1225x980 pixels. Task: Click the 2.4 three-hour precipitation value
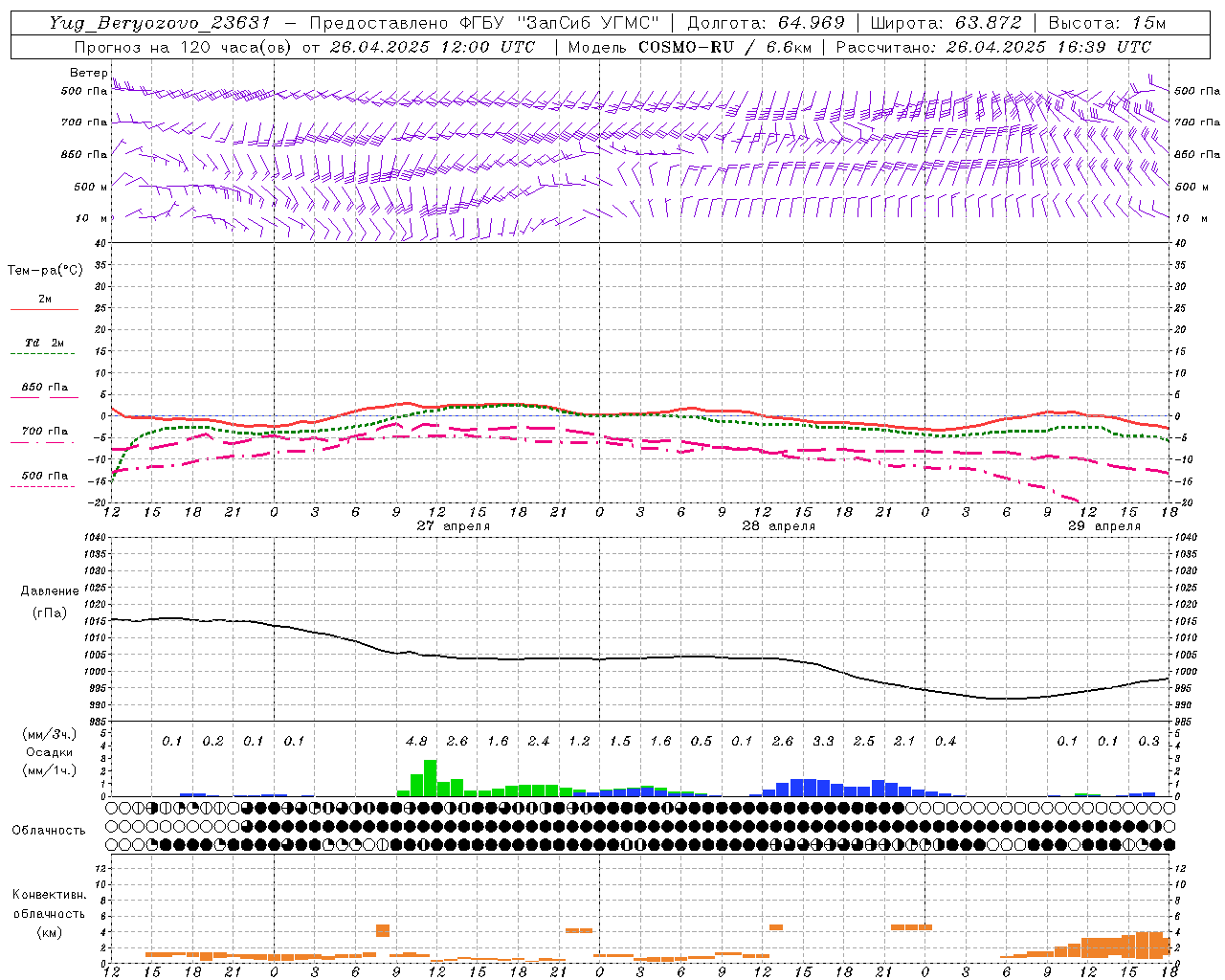pyautogui.click(x=539, y=741)
